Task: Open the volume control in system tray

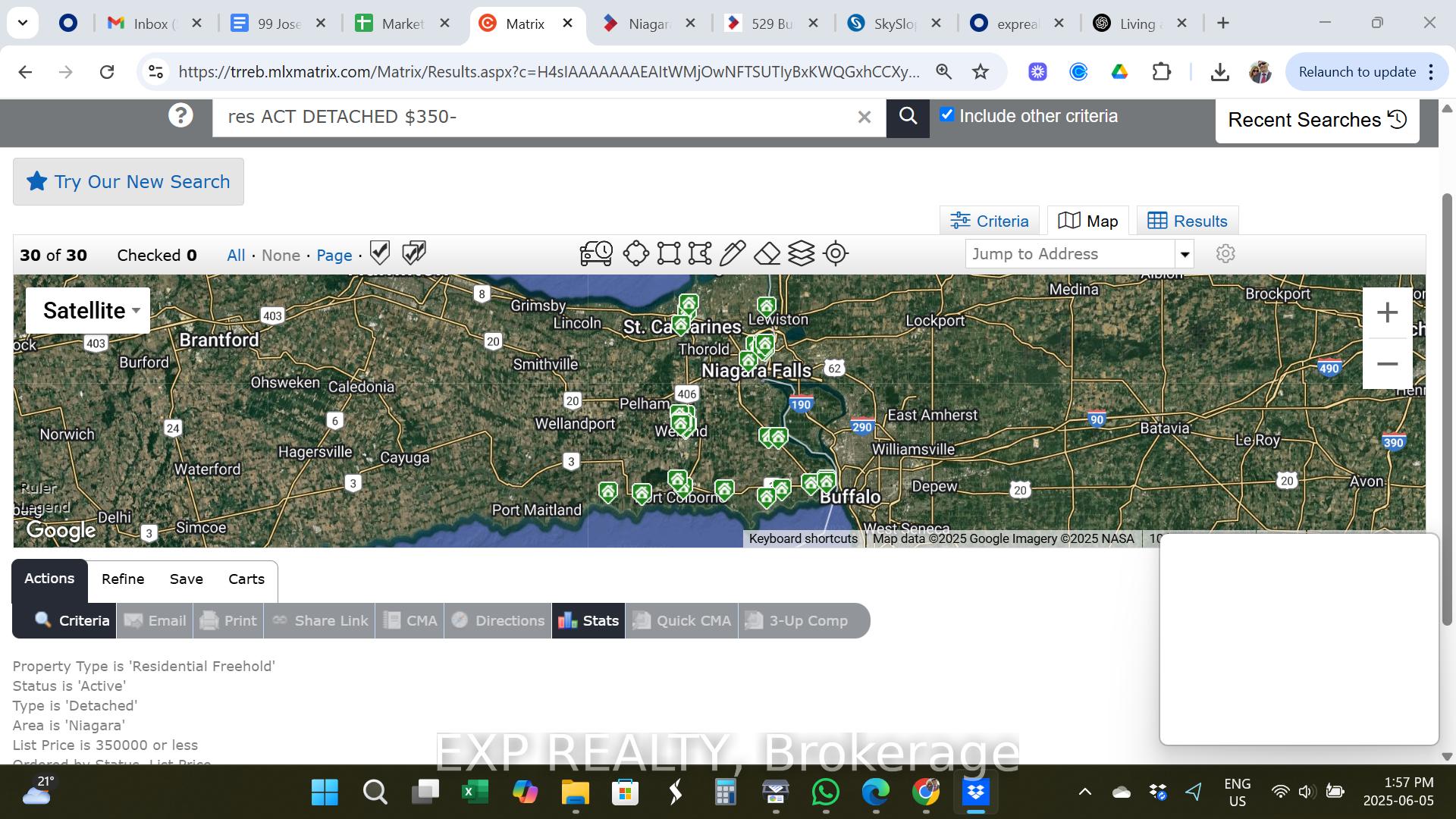Action: pos(1305,792)
